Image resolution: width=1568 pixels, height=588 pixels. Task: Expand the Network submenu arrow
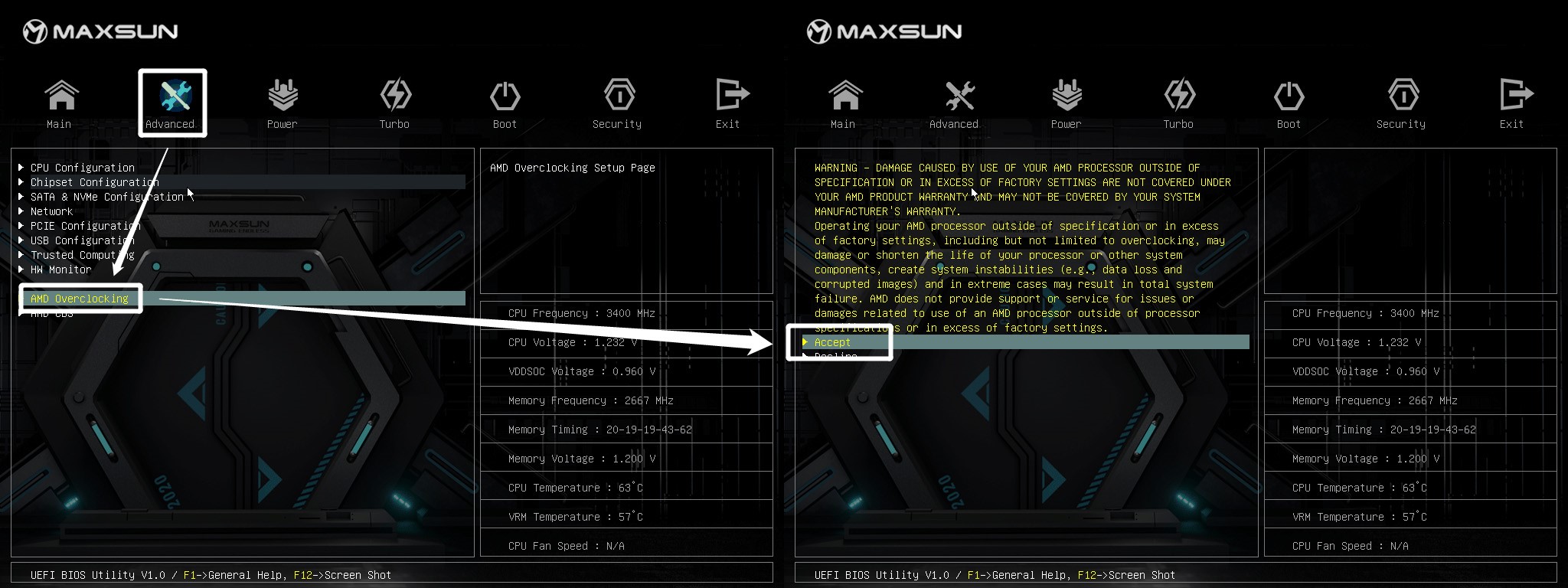pyautogui.click(x=21, y=211)
